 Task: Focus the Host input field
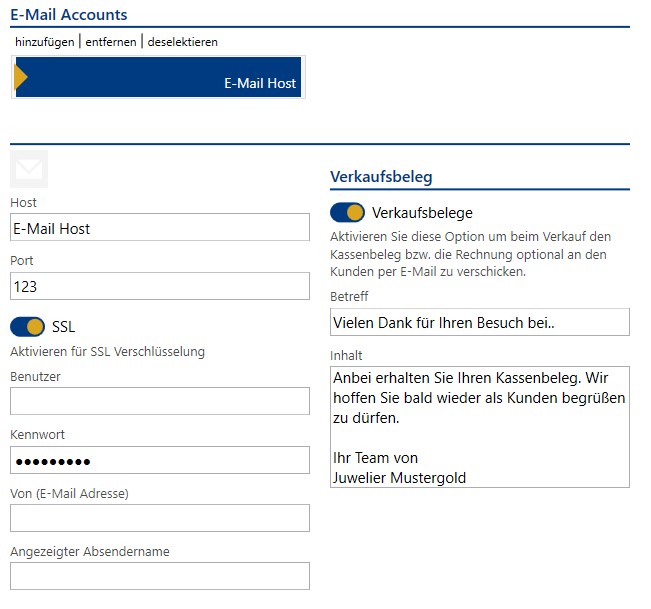[160, 227]
